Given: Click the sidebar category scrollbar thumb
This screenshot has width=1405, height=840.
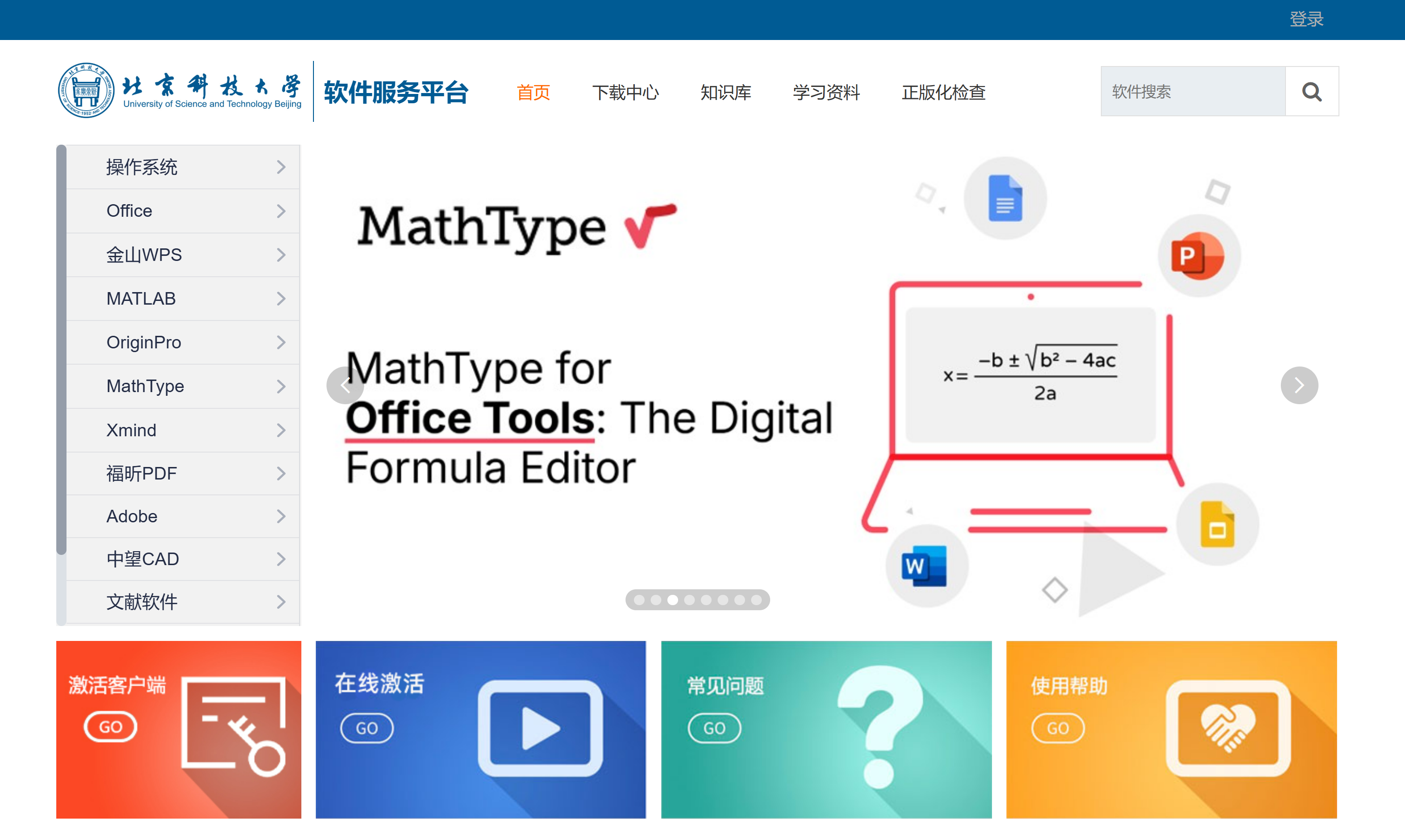Looking at the screenshot, I should pyautogui.click(x=61, y=350).
